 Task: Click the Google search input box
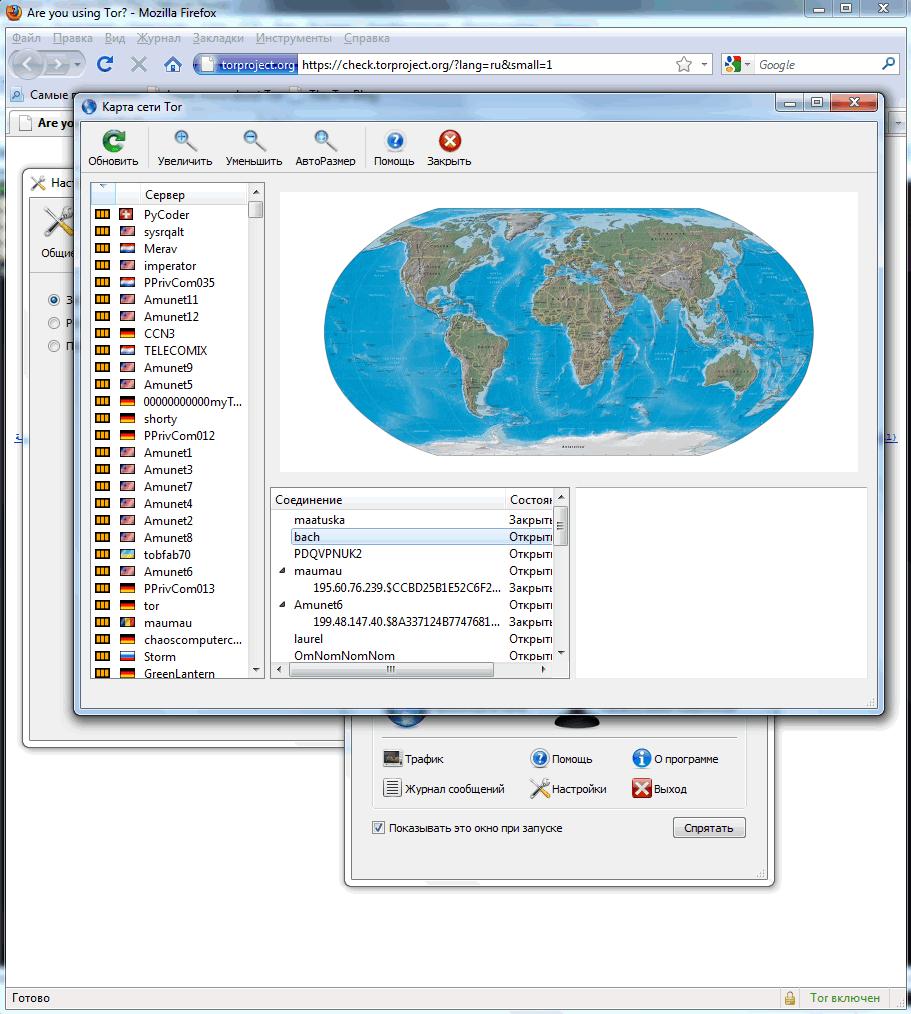click(817, 65)
